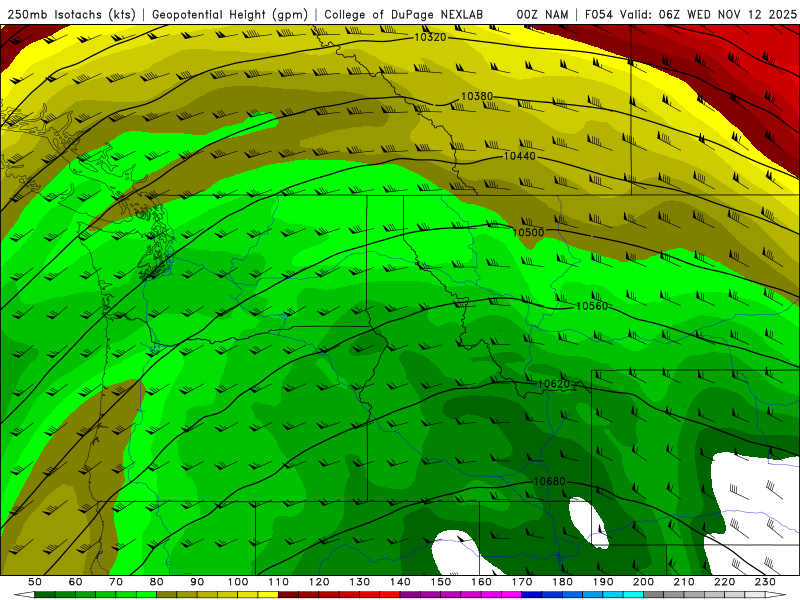
Task: Select the 10620 height contour label
Action: click(554, 384)
